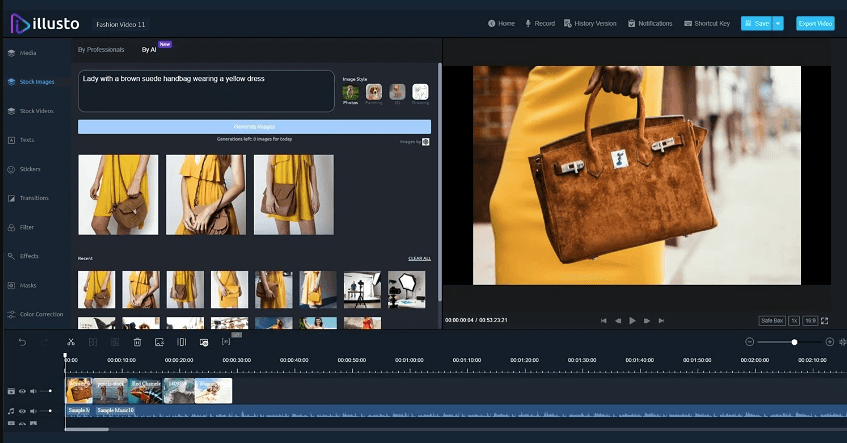Zoom in timeline with plus icon

(x=831, y=342)
